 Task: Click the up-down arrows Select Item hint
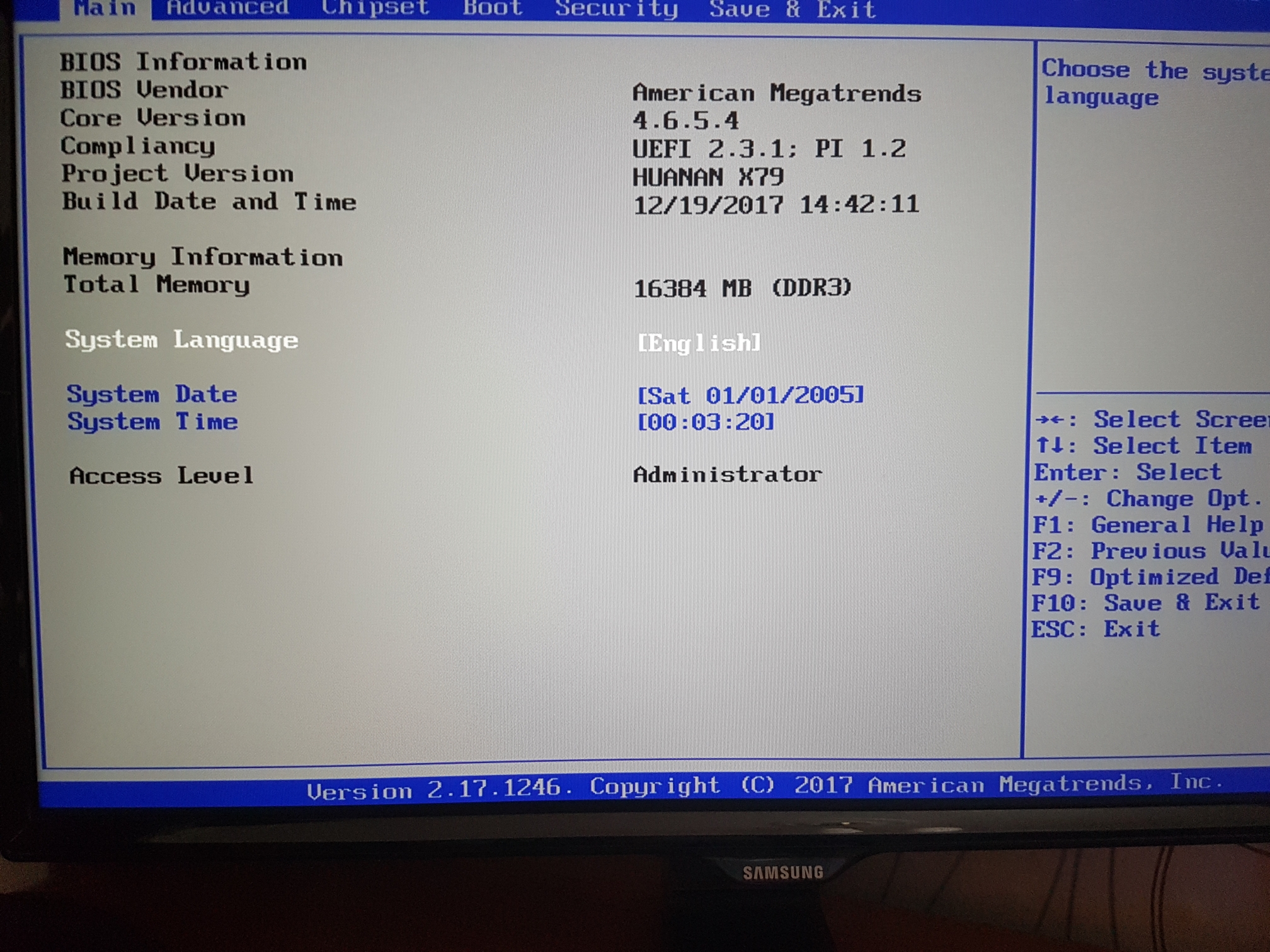[1143, 446]
